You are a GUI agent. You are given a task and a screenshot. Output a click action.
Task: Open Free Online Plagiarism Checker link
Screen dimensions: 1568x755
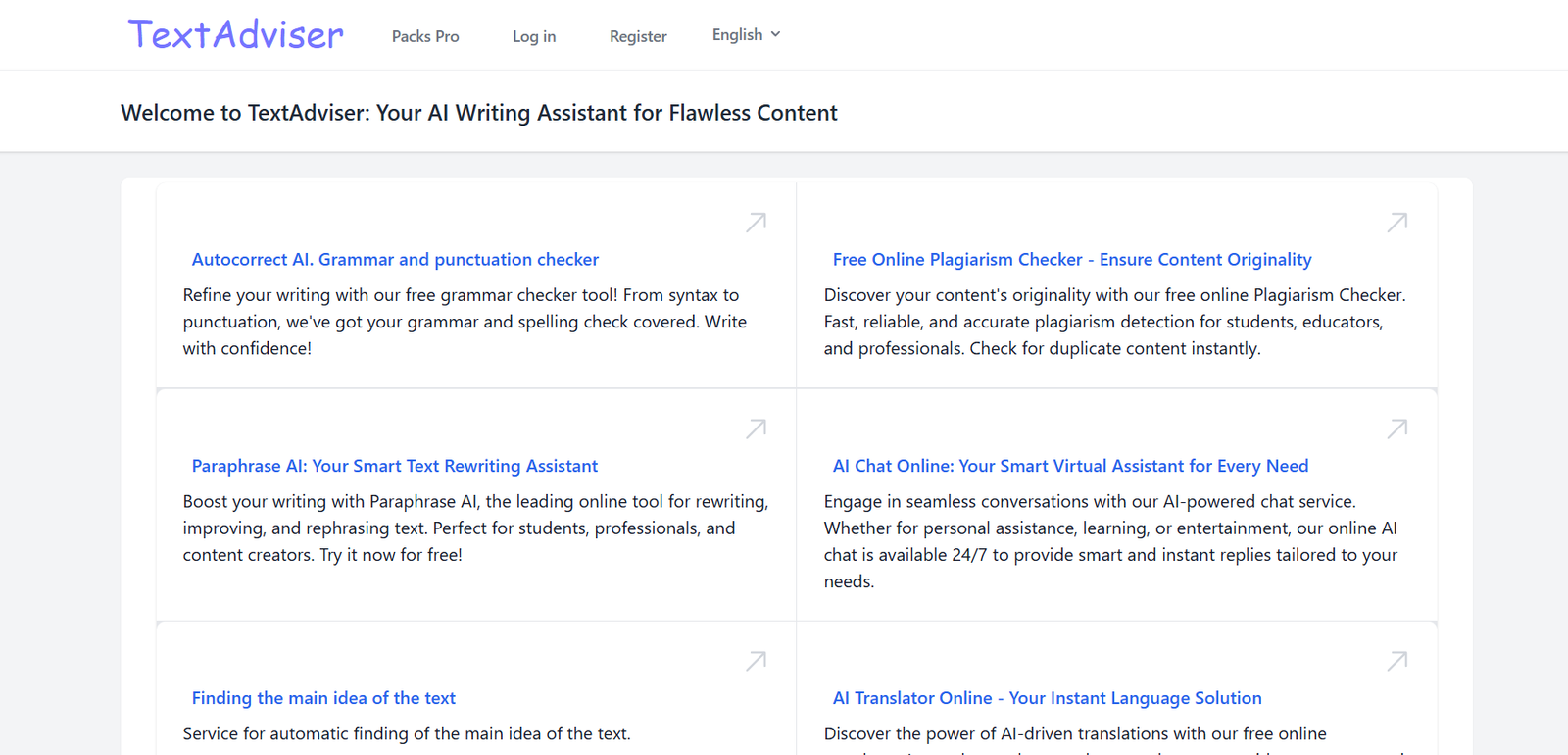(1072, 260)
